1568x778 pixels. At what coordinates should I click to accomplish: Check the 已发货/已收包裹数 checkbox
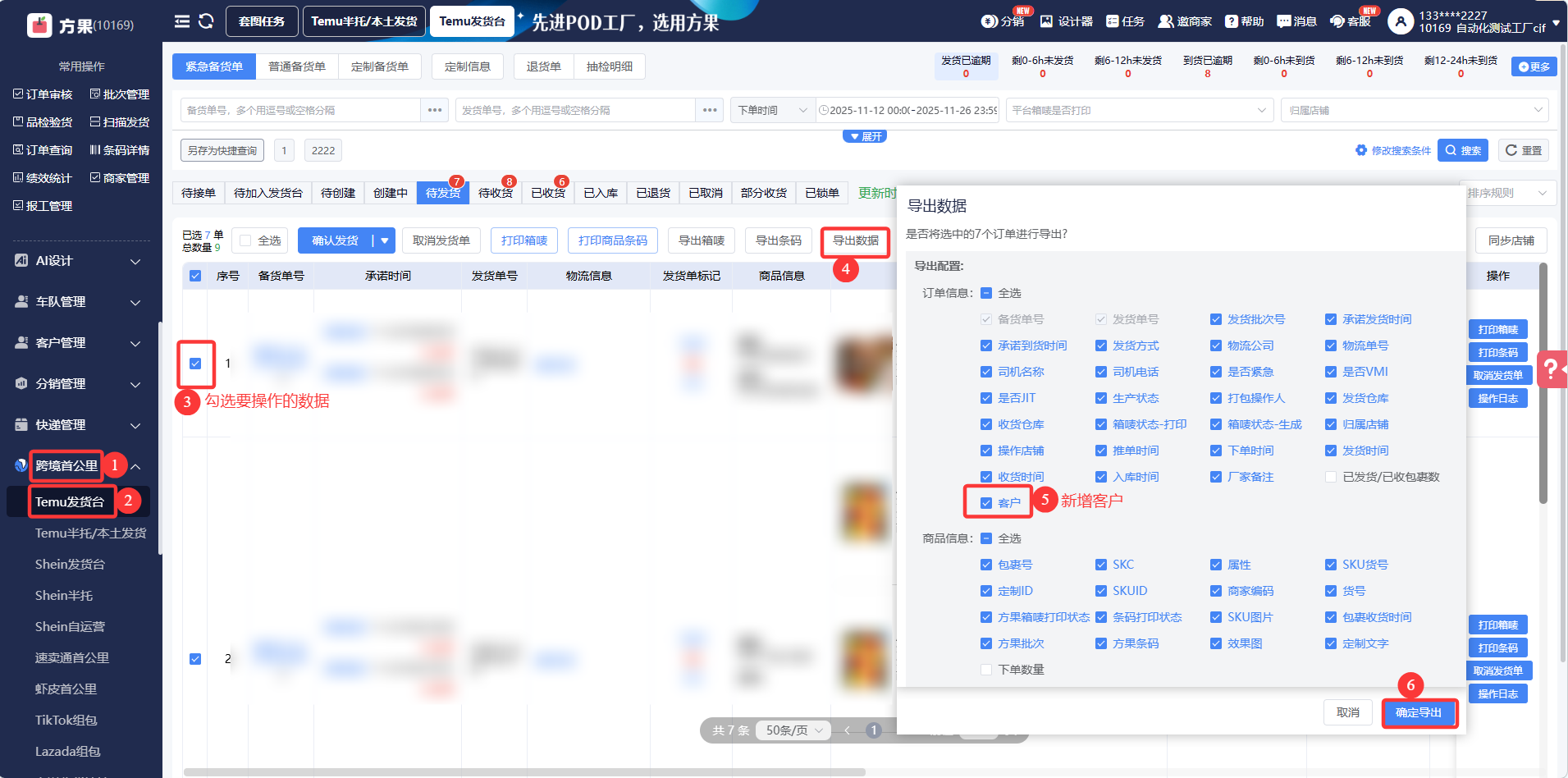coord(1331,477)
